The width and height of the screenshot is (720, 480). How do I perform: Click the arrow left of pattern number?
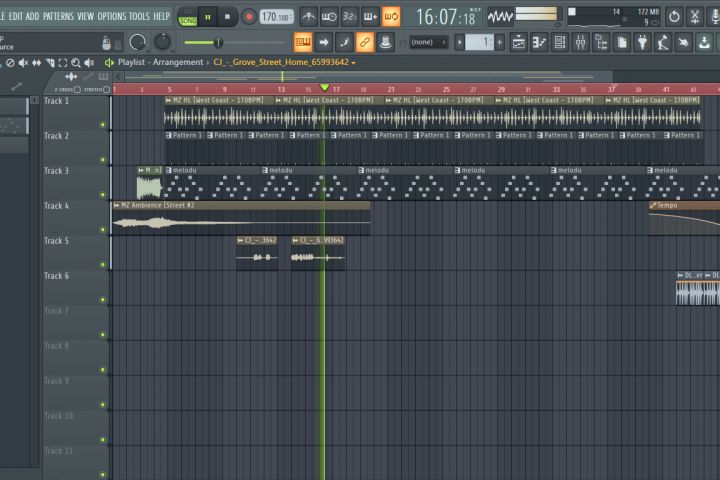pos(460,43)
